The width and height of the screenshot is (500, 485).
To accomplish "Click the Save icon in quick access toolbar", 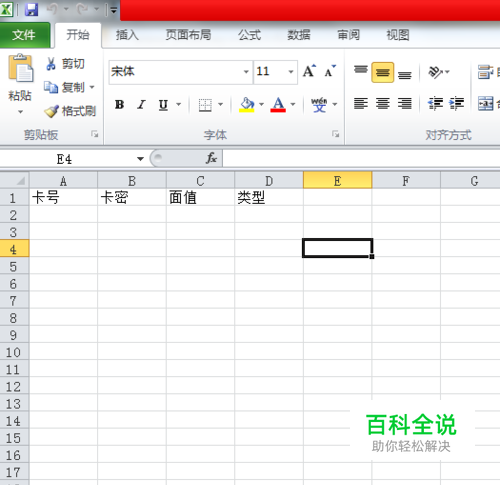I will (x=31, y=9).
